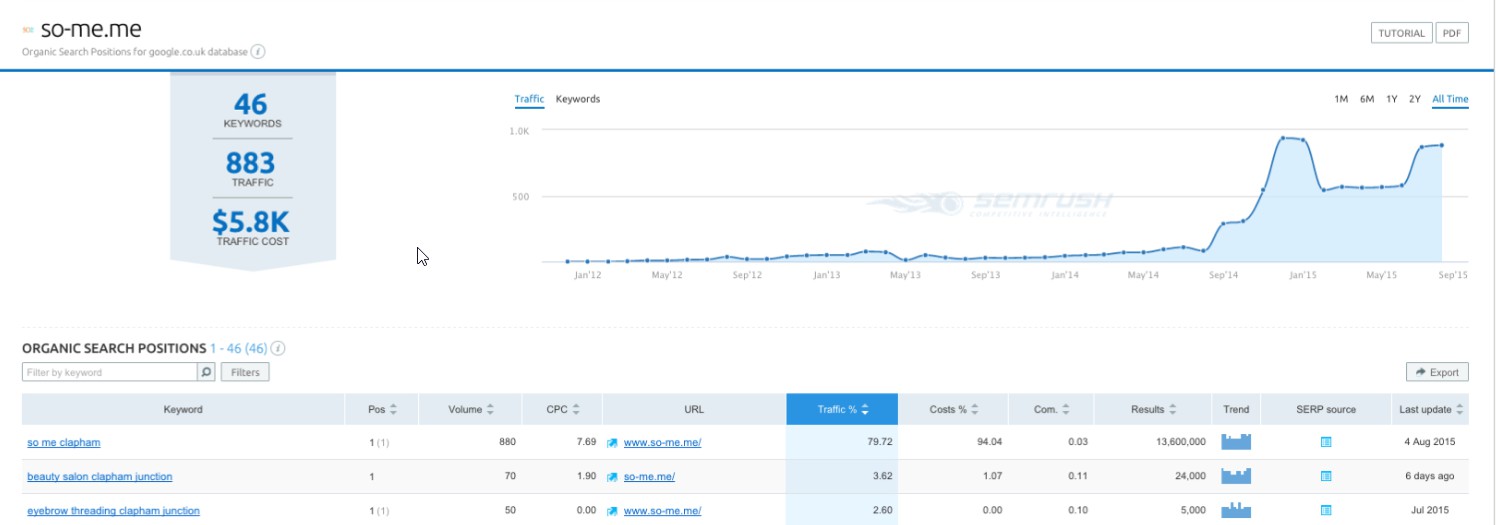Click the 883 Traffic summary figure
Screen dimensions: 1496x525
pos(250,162)
